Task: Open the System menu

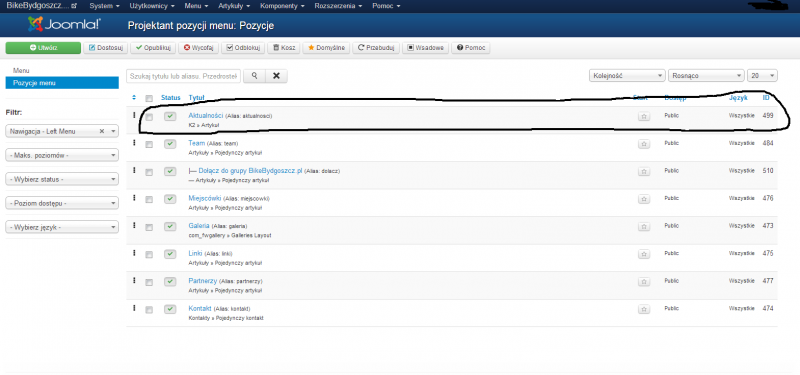Action: (104, 6)
